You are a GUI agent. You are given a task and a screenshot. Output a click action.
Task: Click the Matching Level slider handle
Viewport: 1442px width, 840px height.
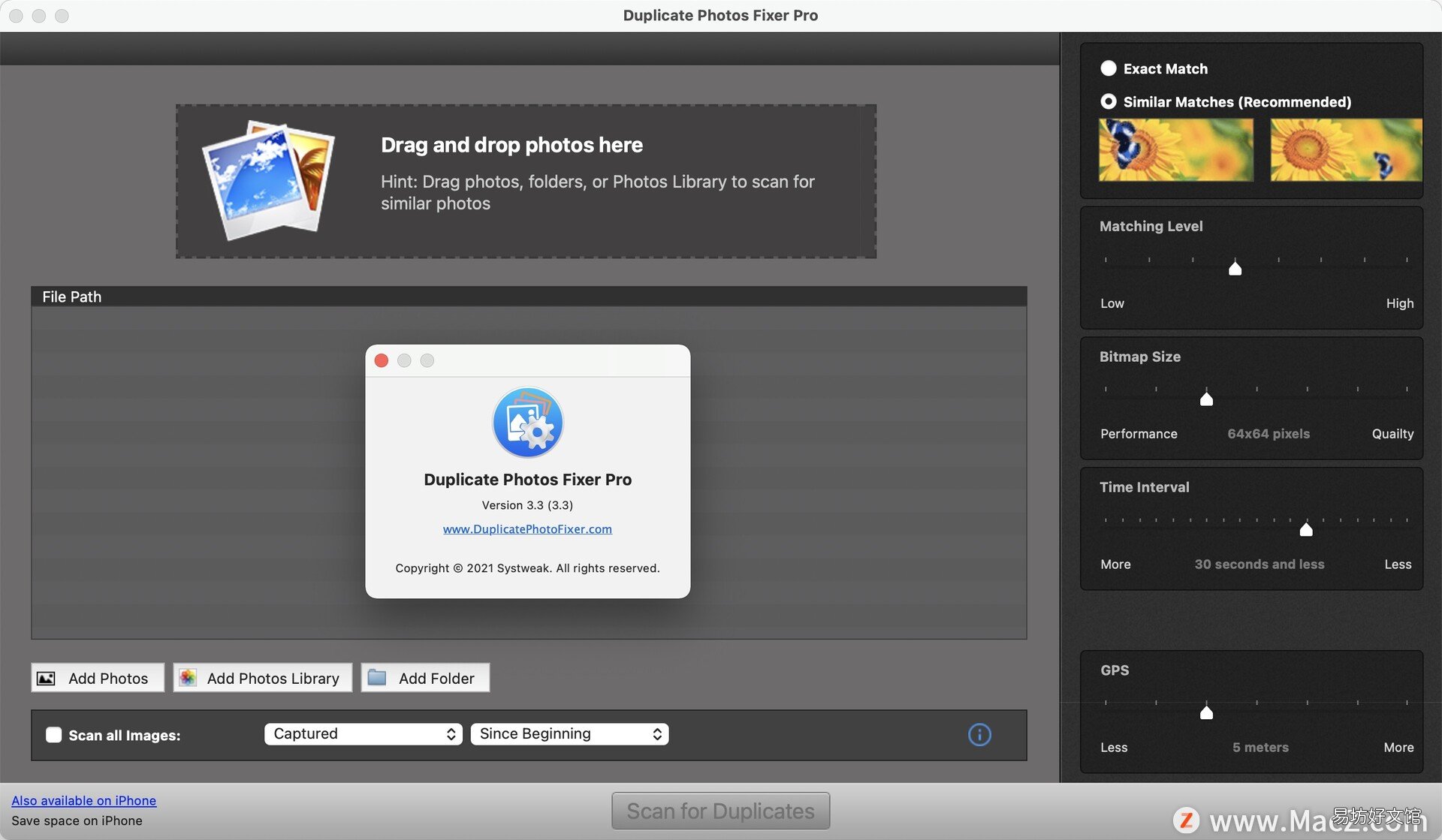(1235, 268)
